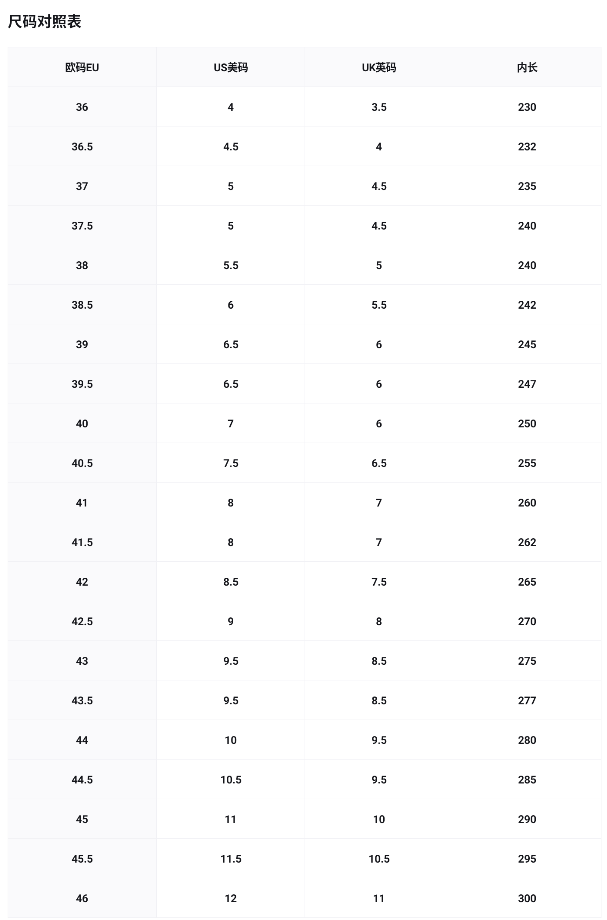Select EU size 42 cell

click(82, 582)
